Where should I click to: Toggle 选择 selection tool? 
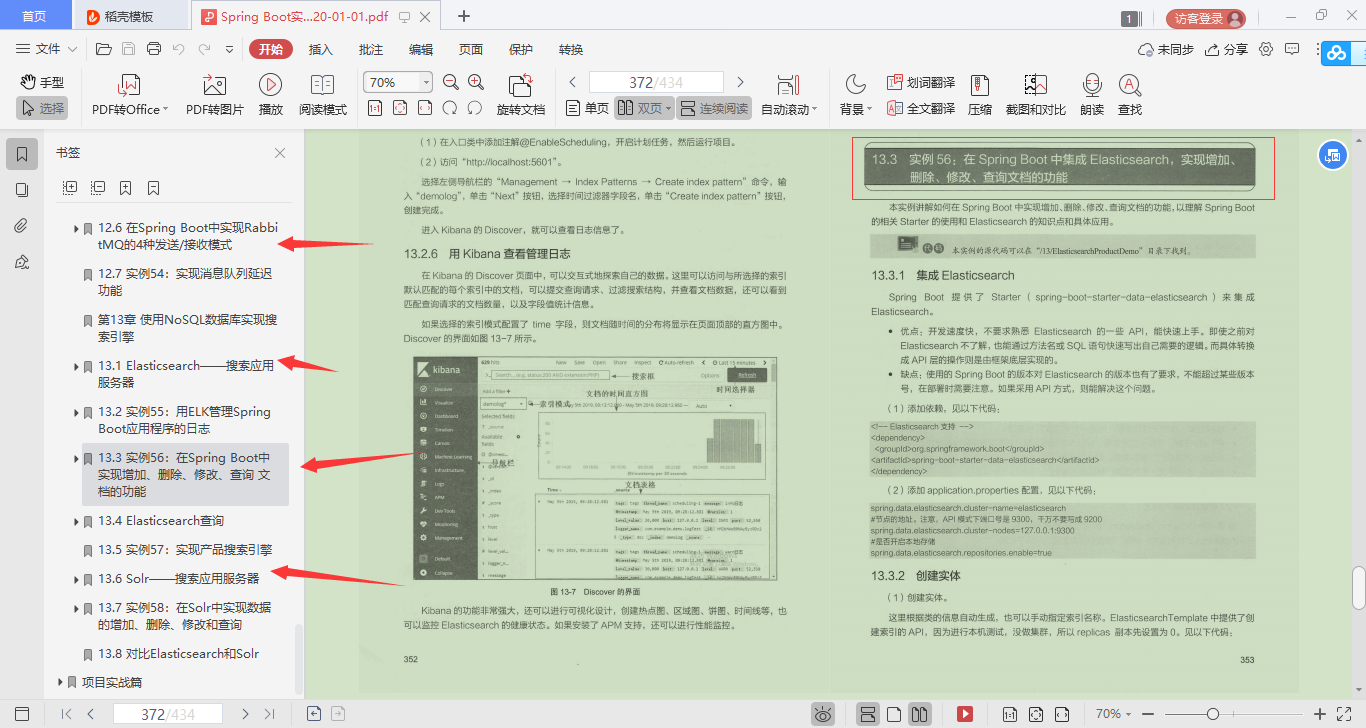pyautogui.click(x=41, y=108)
